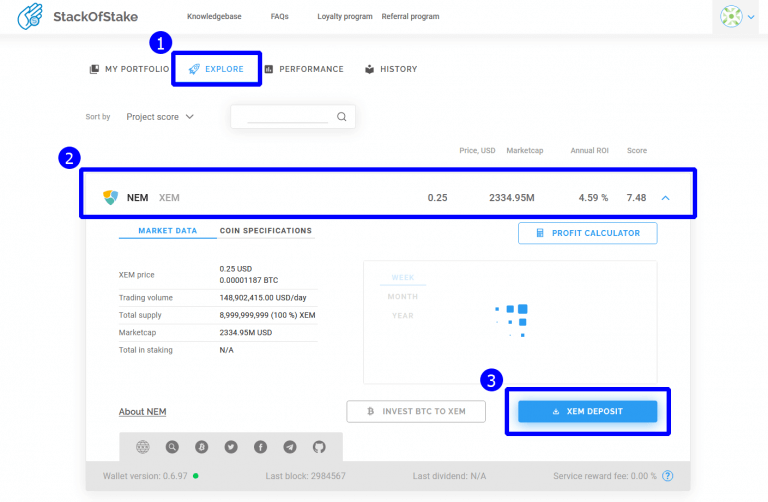The width and height of the screenshot is (768, 502).
Task: Open the Knowledgebase link
Action: pyautogui.click(x=214, y=16)
